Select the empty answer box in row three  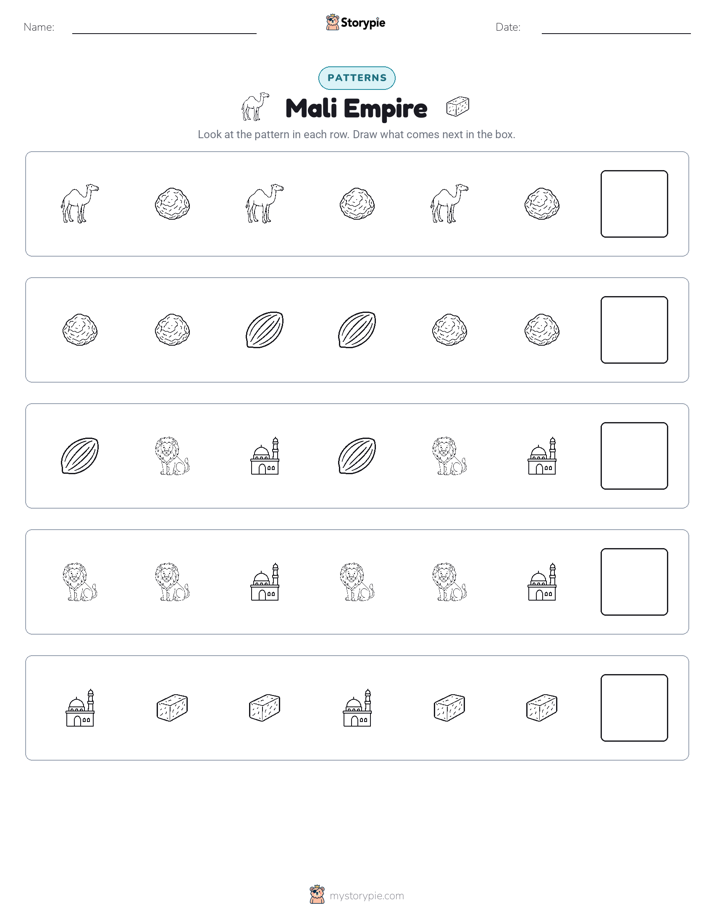634,456
